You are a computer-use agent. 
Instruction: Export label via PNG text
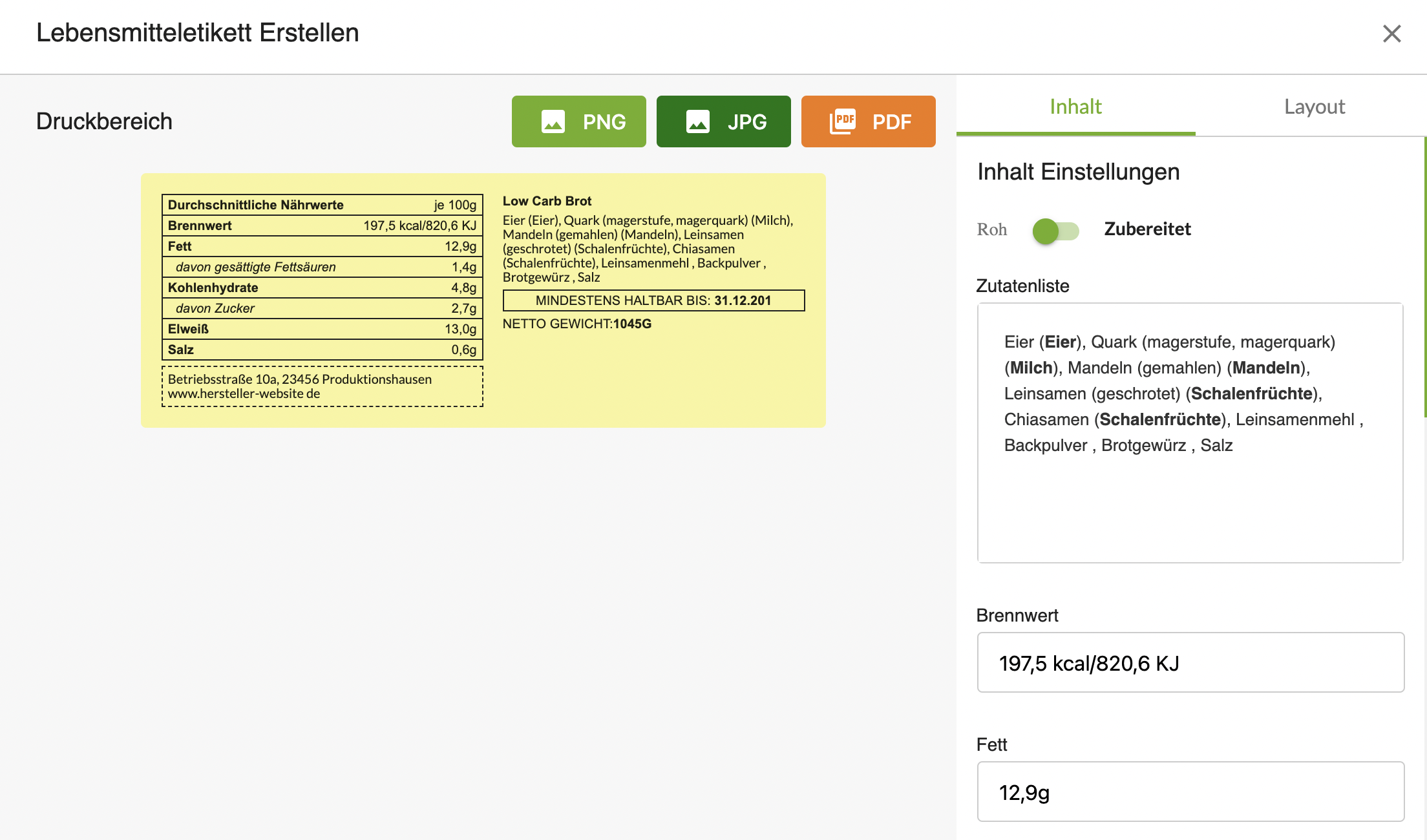pos(604,121)
